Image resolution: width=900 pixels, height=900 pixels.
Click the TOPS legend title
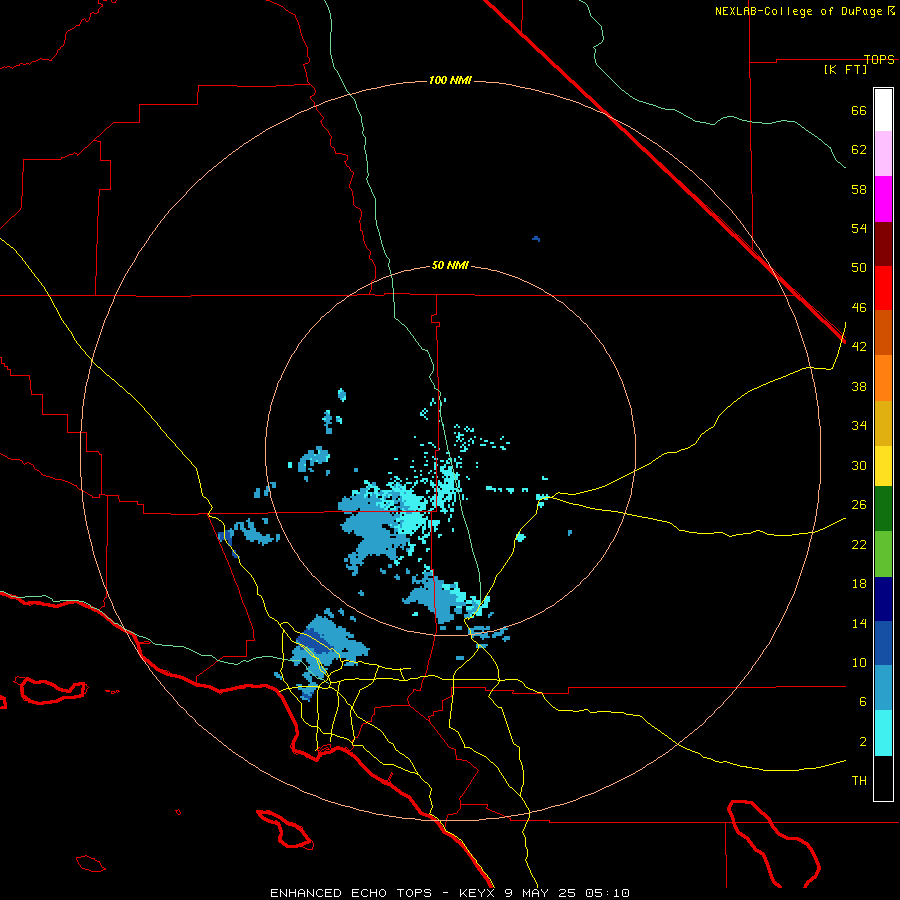click(x=879, y=59)
